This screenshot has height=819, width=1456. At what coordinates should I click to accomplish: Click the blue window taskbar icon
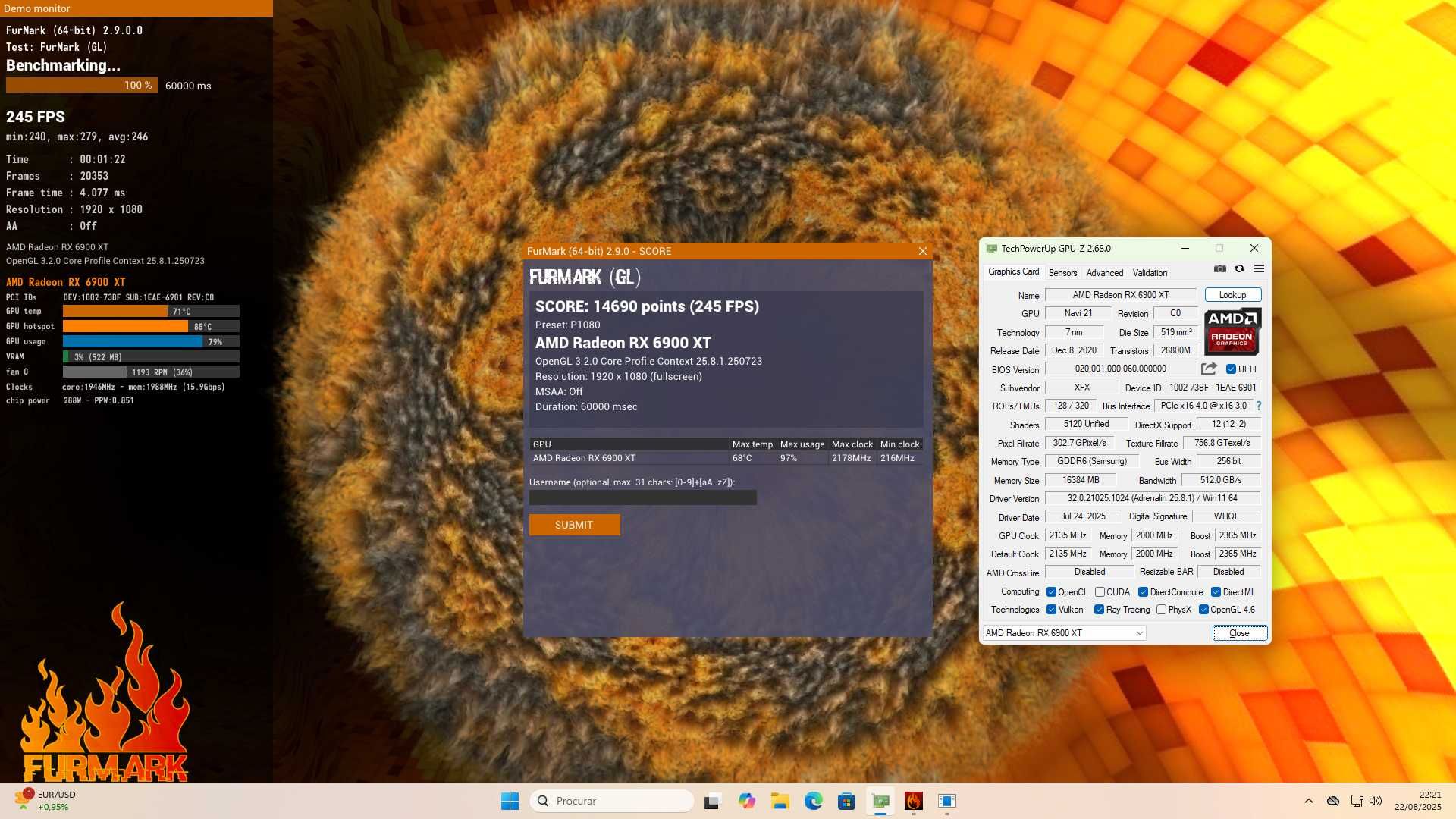click(947, 801)
